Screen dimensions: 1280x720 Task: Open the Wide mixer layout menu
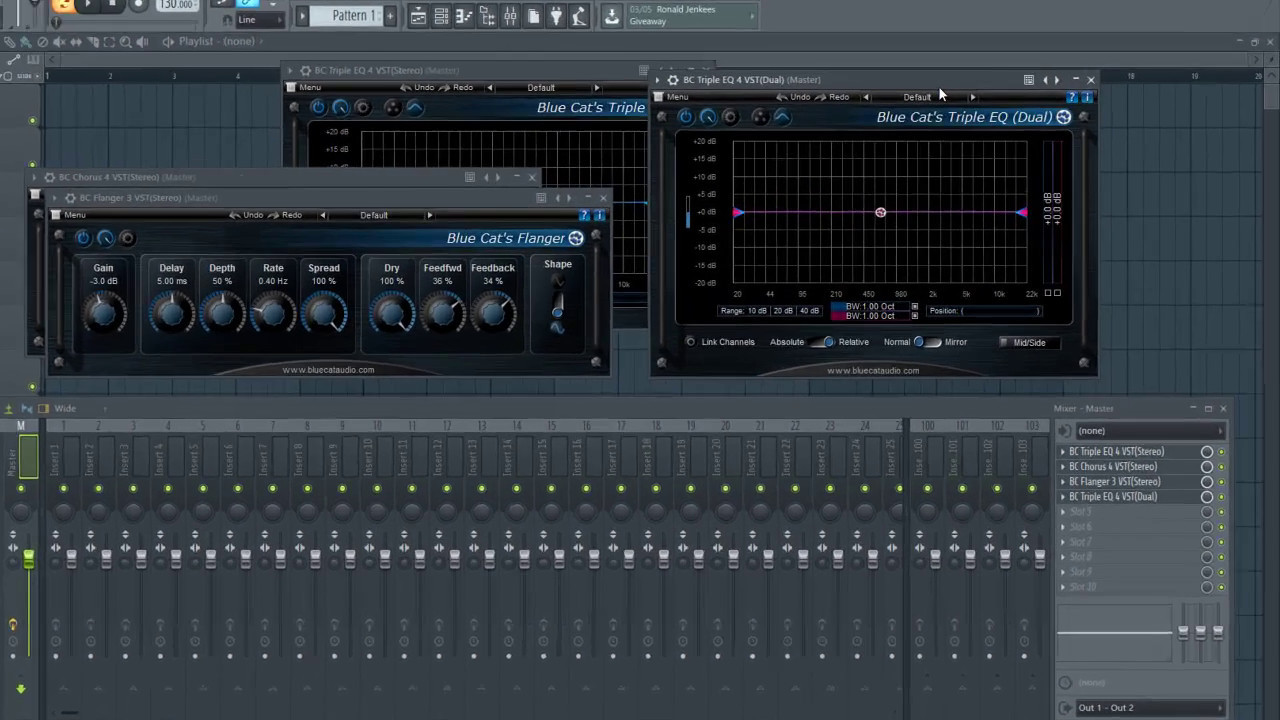pyautogui.click(x=65, y=408)
